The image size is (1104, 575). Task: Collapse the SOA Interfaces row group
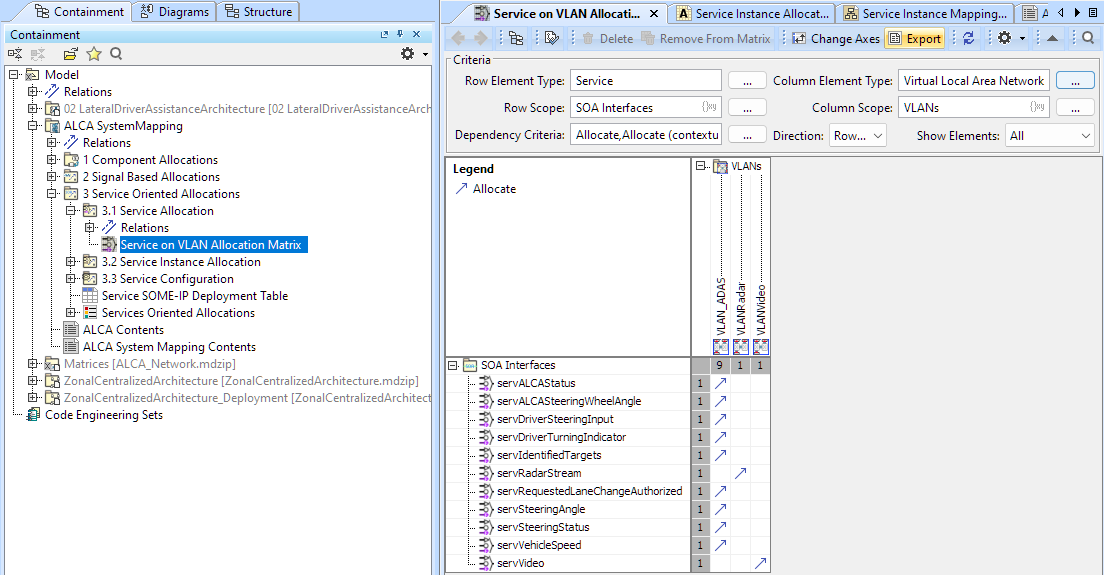453,365
